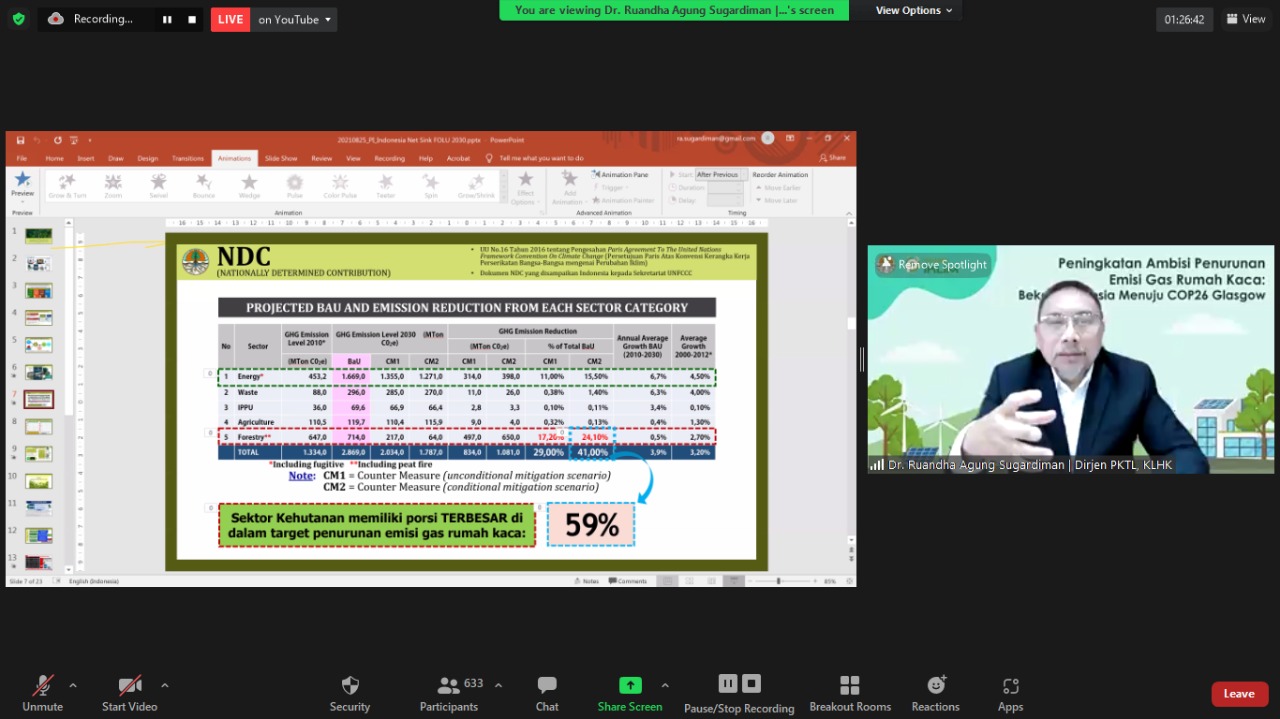
Task: Click the green encryption shield icon
Action: click(18, 19)
